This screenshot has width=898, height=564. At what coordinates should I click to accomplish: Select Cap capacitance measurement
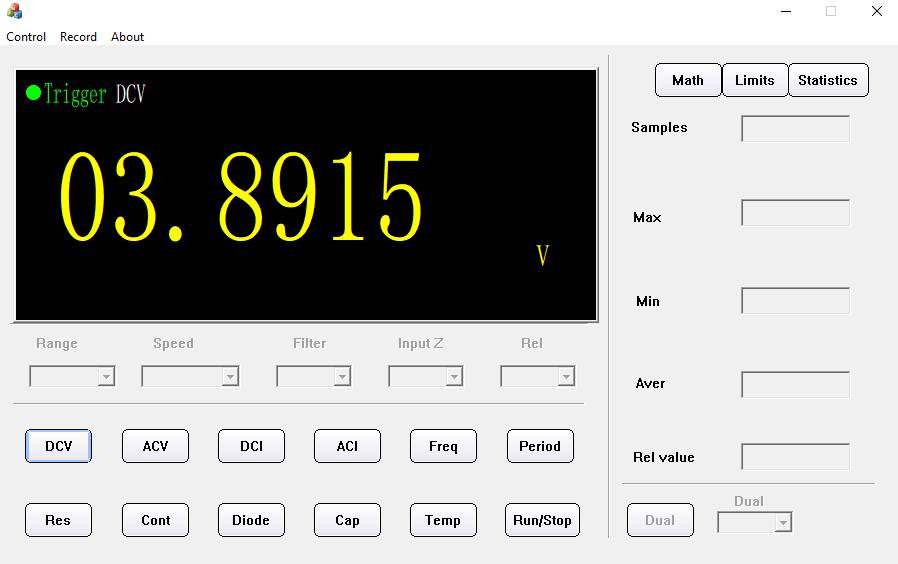347,520
